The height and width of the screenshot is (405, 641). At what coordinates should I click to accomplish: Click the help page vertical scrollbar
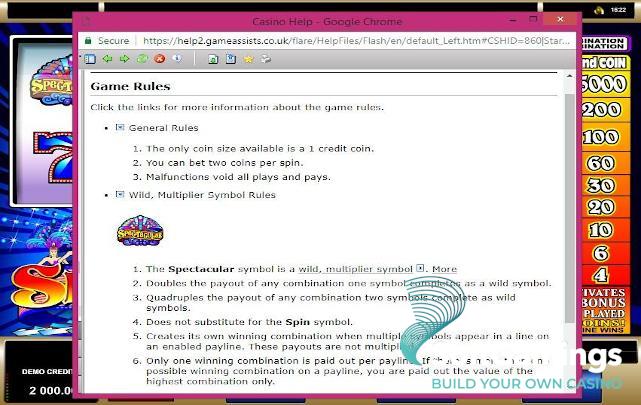pos(570,230)
